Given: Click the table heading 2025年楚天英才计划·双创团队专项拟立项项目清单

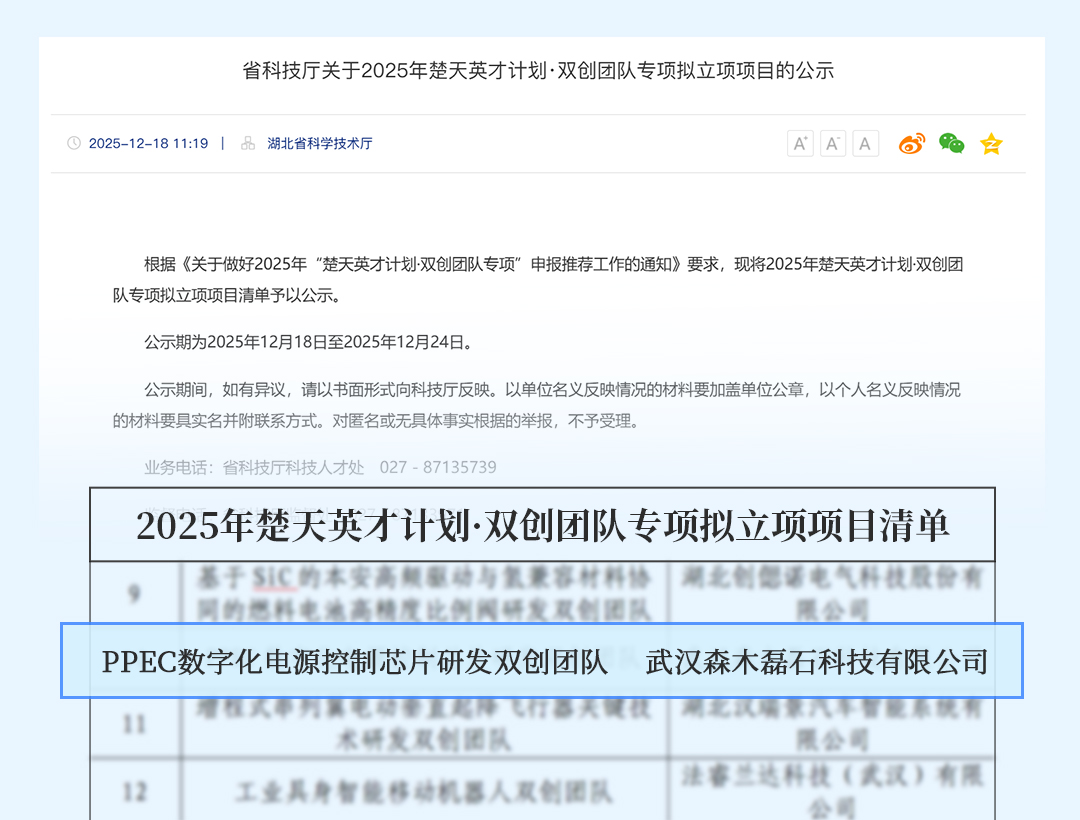Looking at the screenshot, I should (x=542, y=525).
